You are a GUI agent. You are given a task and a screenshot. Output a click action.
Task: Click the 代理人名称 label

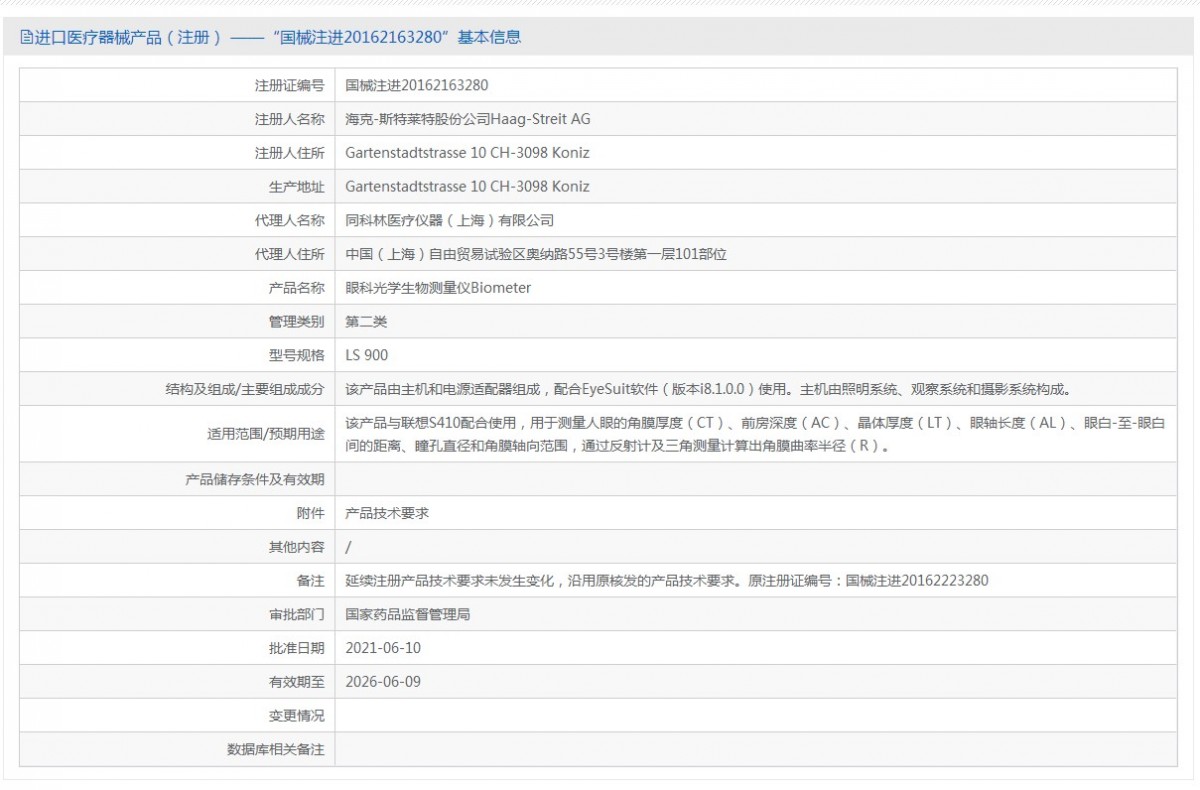[x=290, y=220]
